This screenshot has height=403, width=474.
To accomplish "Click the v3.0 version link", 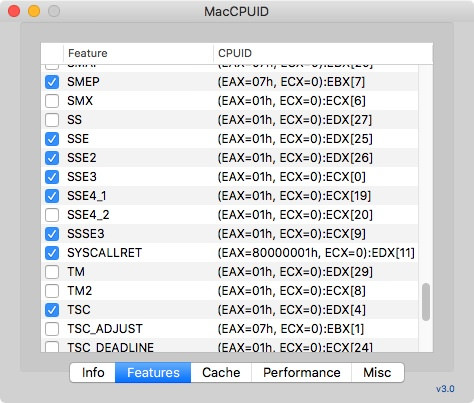I will tap(445, 389).
